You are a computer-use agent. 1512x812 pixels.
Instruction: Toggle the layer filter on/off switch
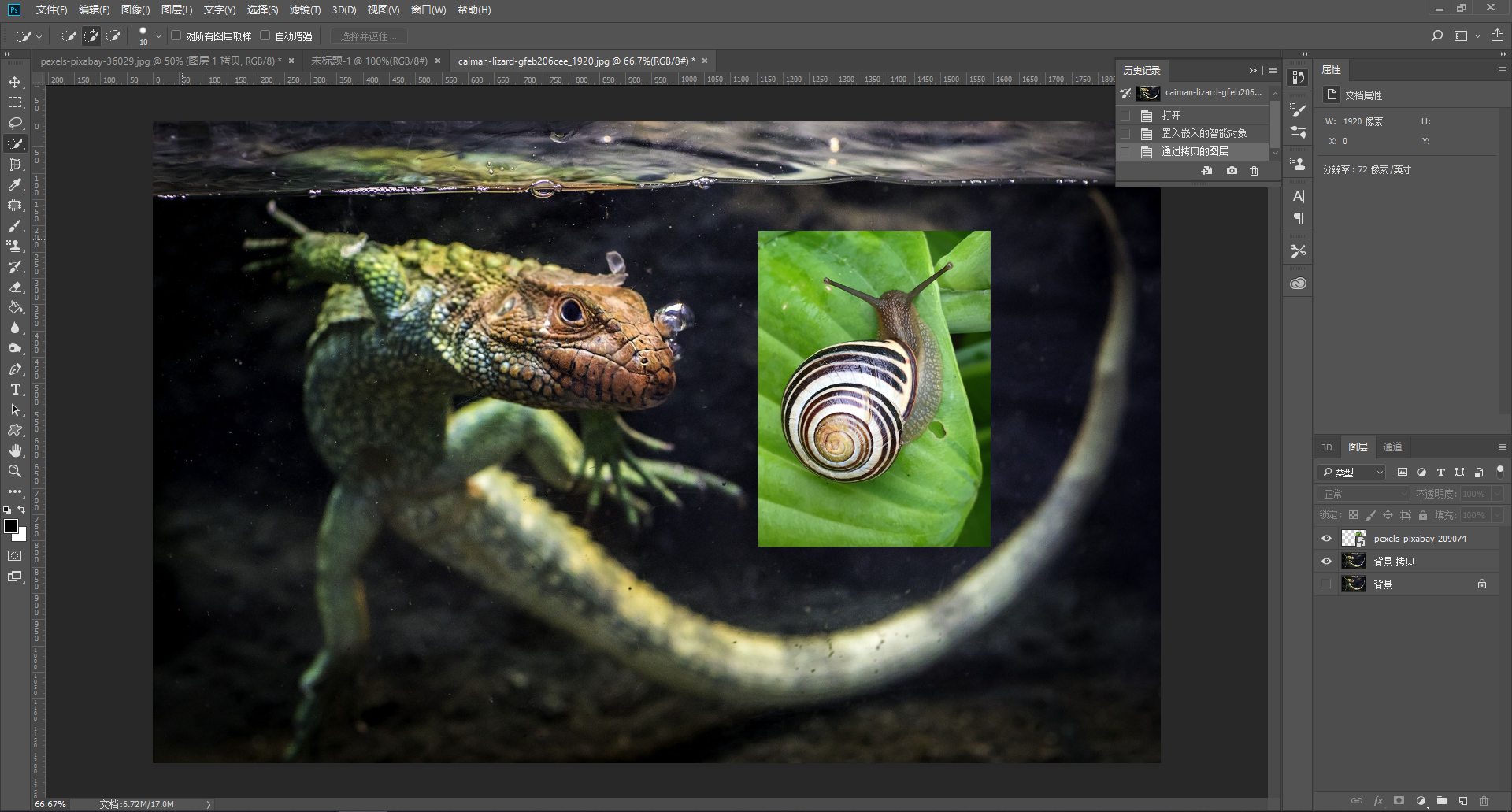tap(1500, 472)
